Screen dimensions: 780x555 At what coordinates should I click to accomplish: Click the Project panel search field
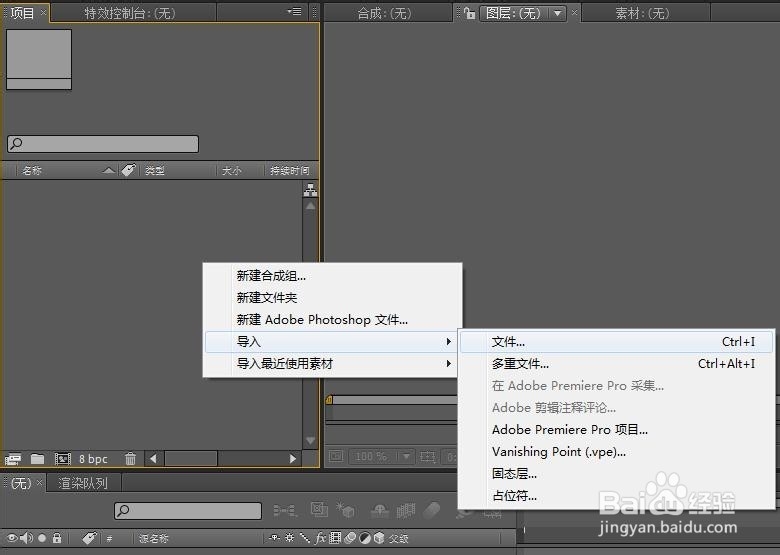click(x=103, y=144)
